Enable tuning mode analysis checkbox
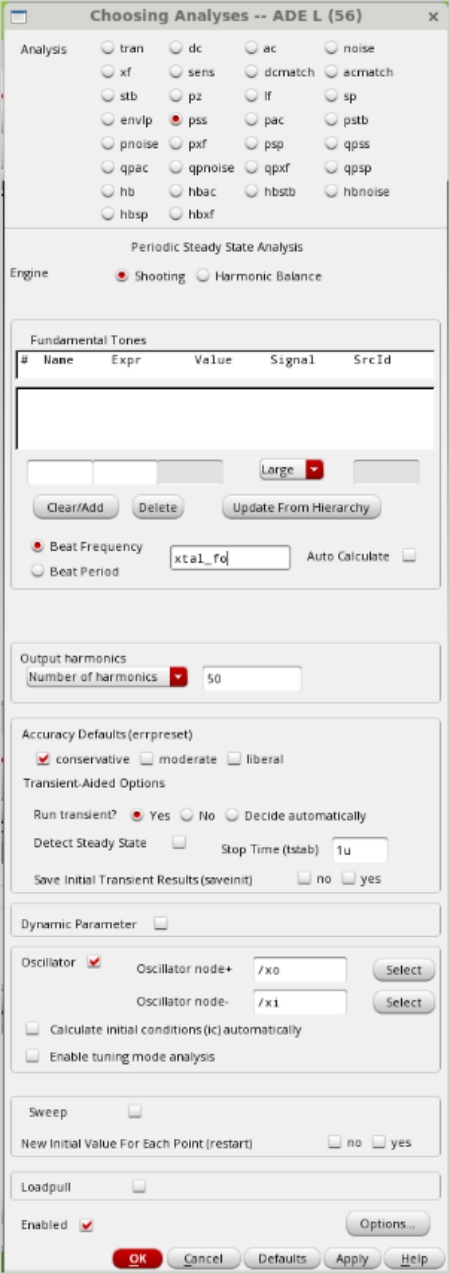 (33, 1056)
